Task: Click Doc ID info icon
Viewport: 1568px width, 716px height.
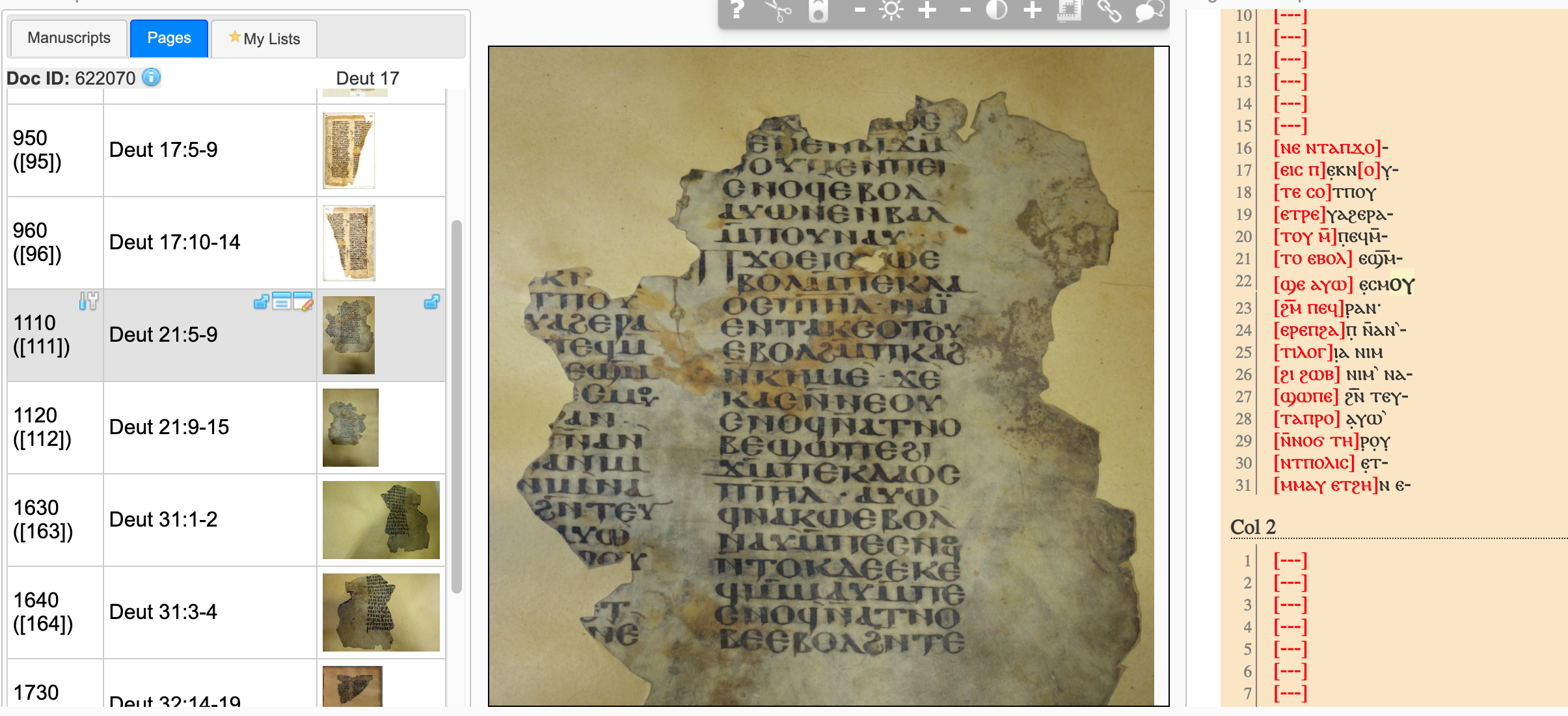Action: coord(152,77)
